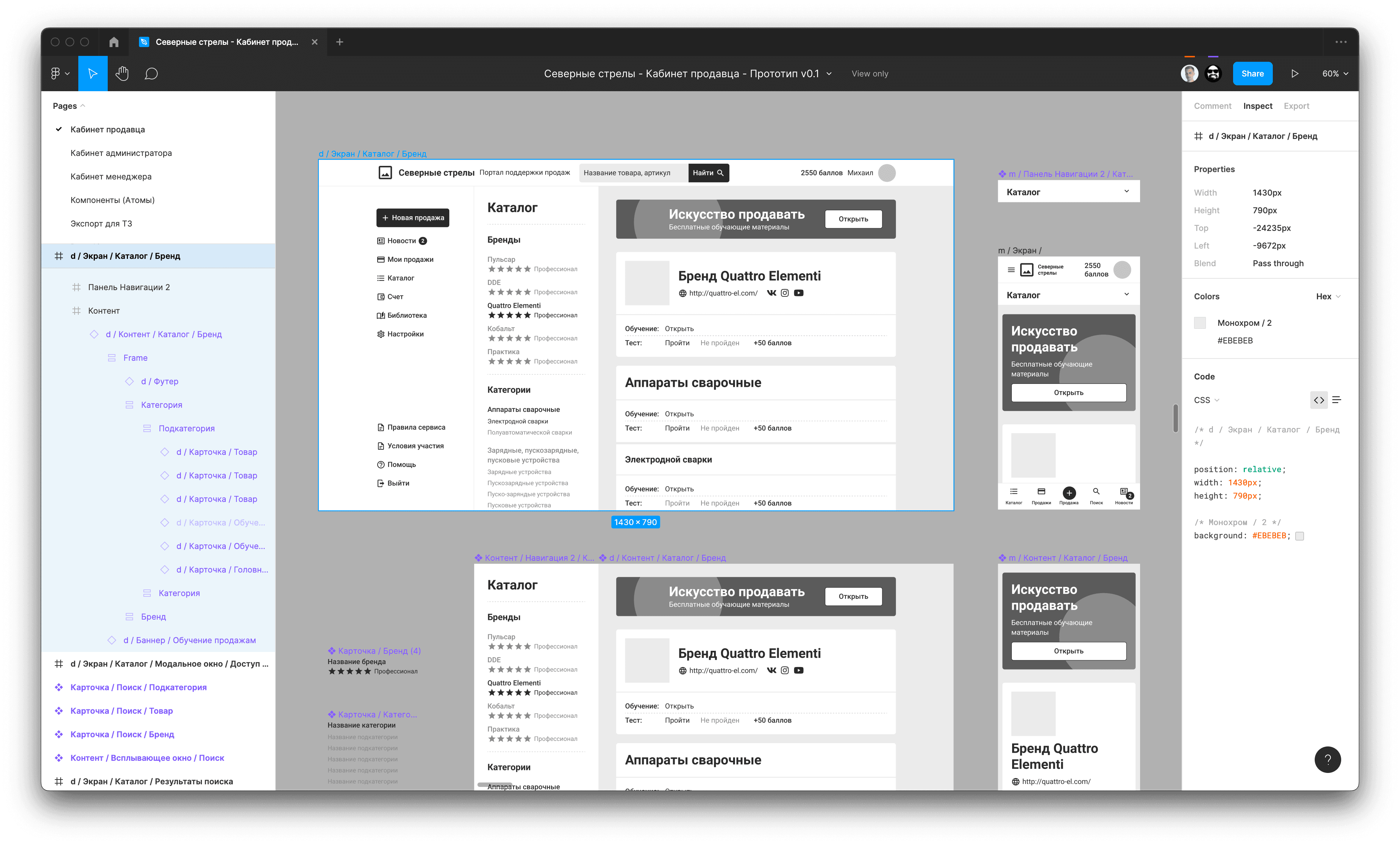Image resolution: width=1400 pixels, height=845 pixels.
Task: Click the Новая продажа button
Action: (413, 218)
